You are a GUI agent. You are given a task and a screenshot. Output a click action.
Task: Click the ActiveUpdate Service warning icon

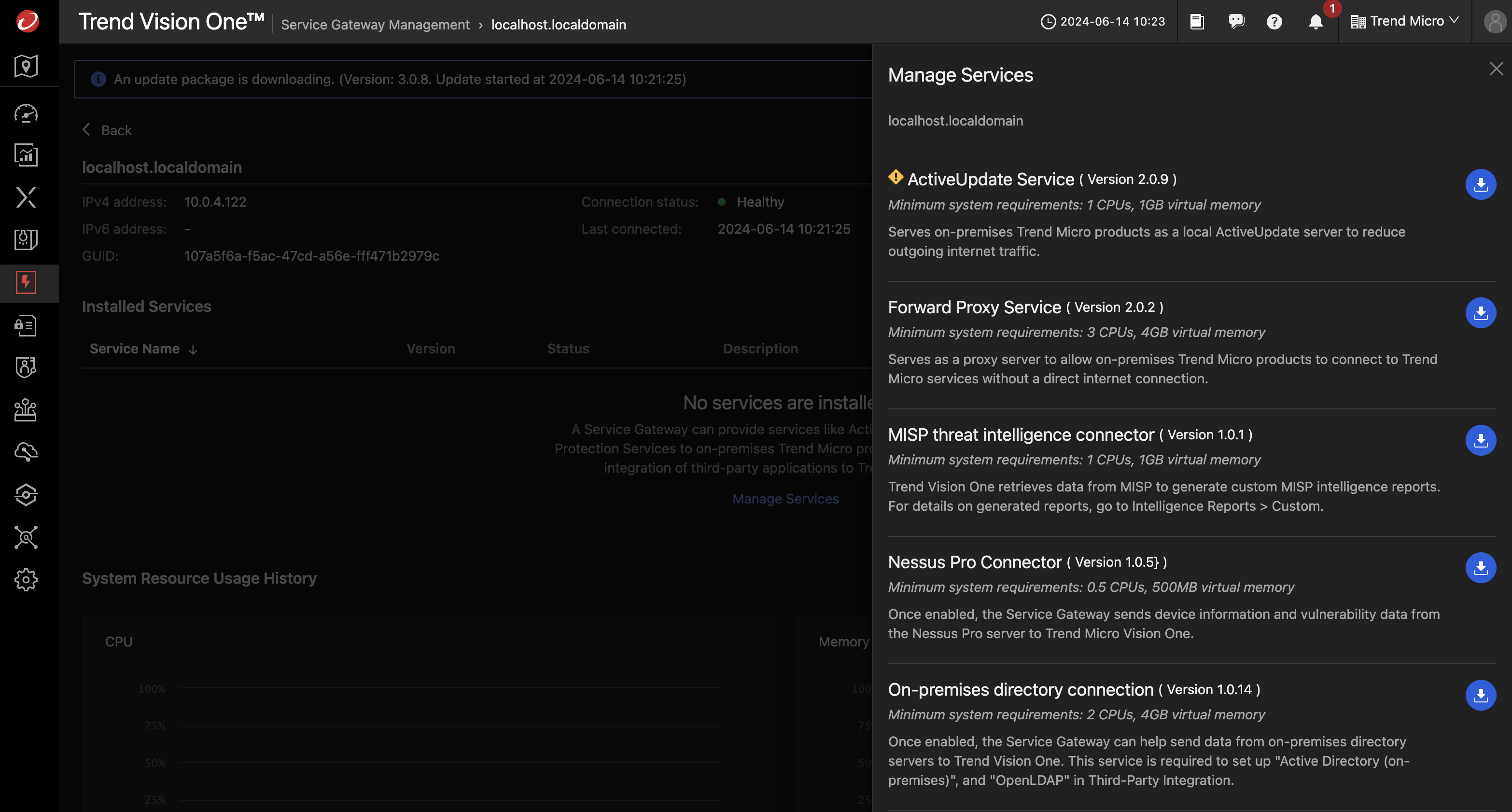coord(896,177)
